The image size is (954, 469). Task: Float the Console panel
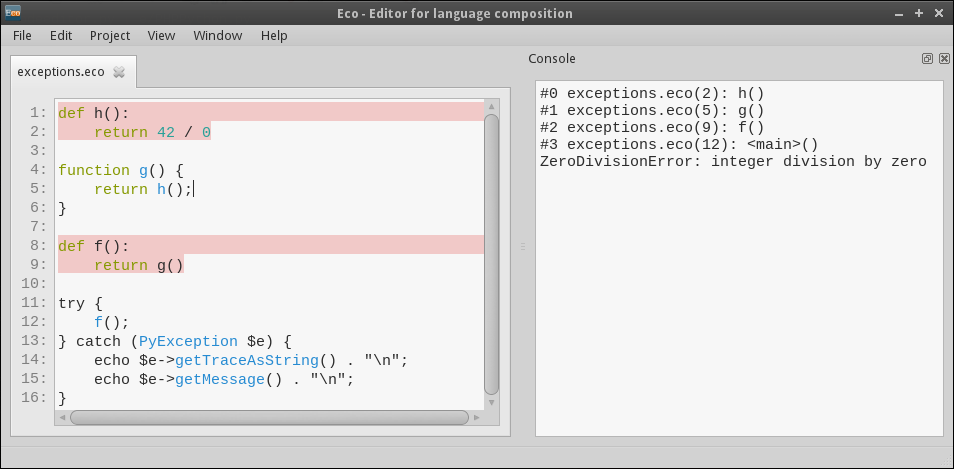click(x=927, y=59)
